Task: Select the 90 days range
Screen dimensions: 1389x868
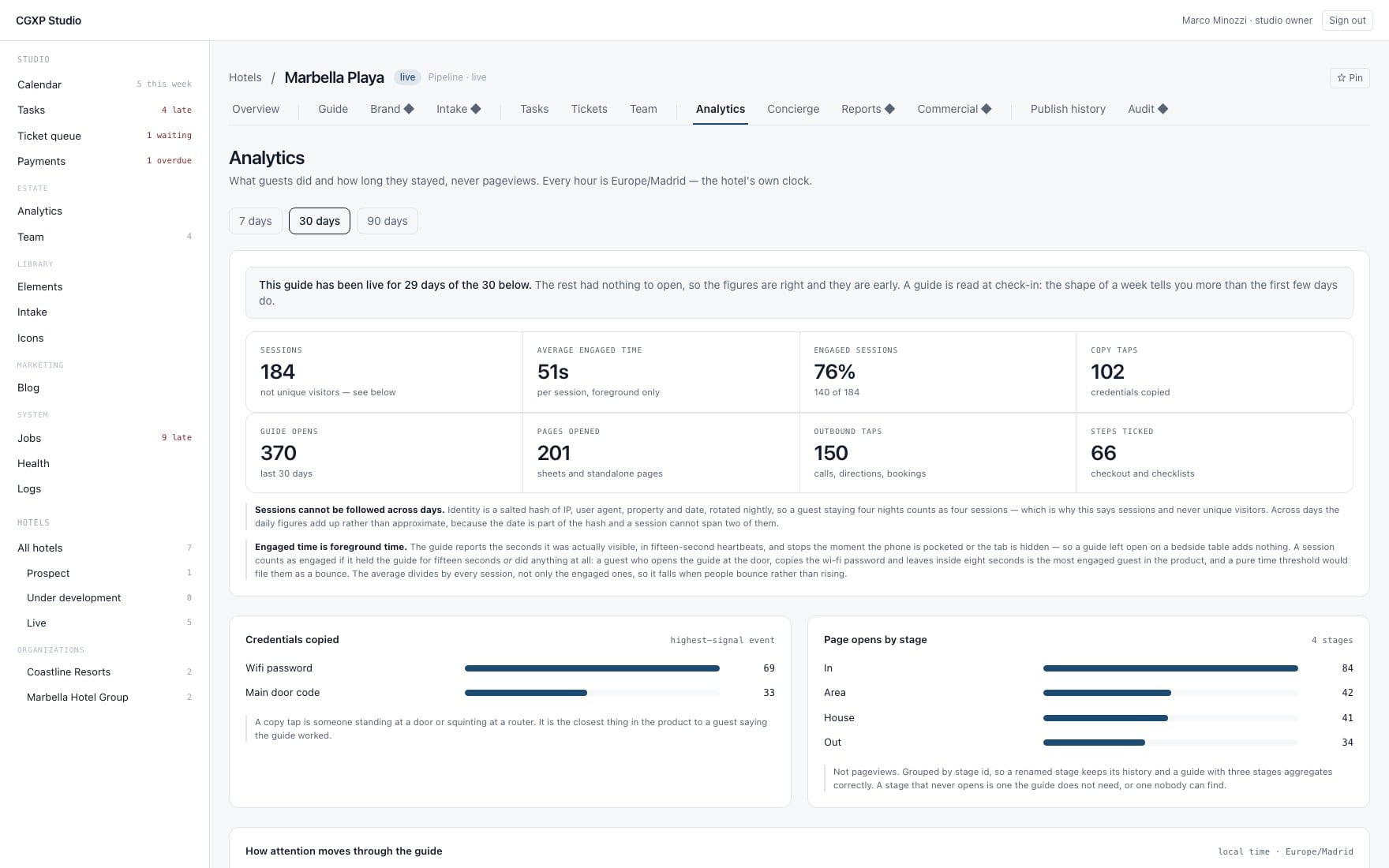Action: (387, 221)
